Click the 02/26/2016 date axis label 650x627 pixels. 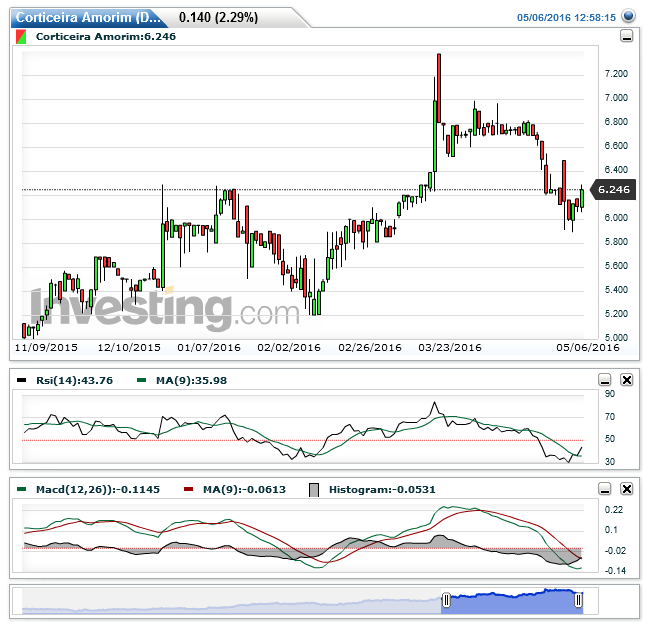(370, 348)
